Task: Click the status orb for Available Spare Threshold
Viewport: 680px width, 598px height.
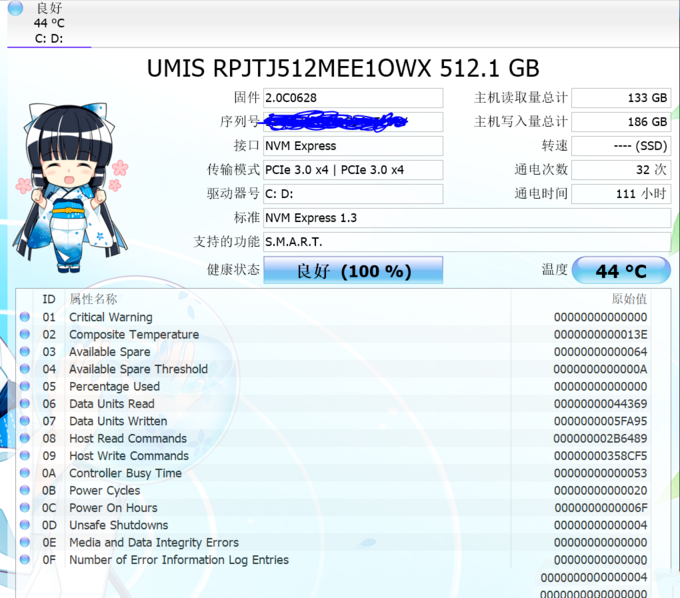Action: click(25, 369)
